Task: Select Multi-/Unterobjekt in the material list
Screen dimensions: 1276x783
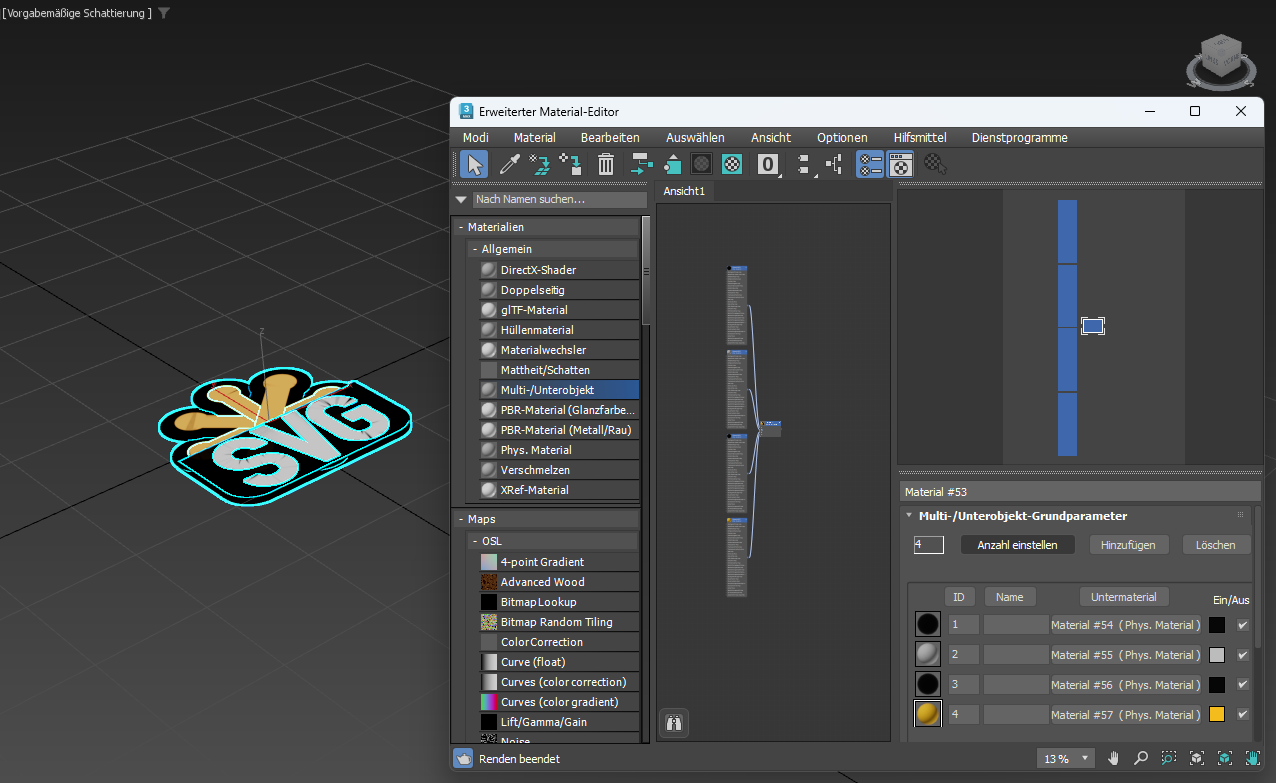Action: coord(558,390)
